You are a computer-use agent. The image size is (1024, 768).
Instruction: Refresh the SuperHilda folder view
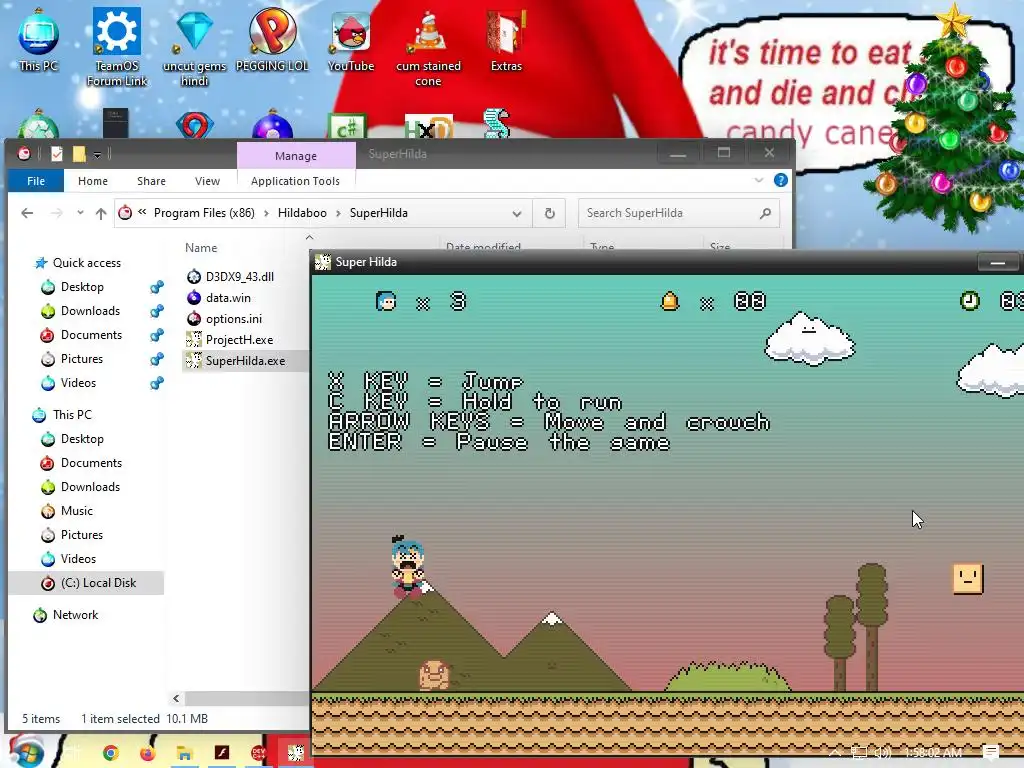click(550, 213)
